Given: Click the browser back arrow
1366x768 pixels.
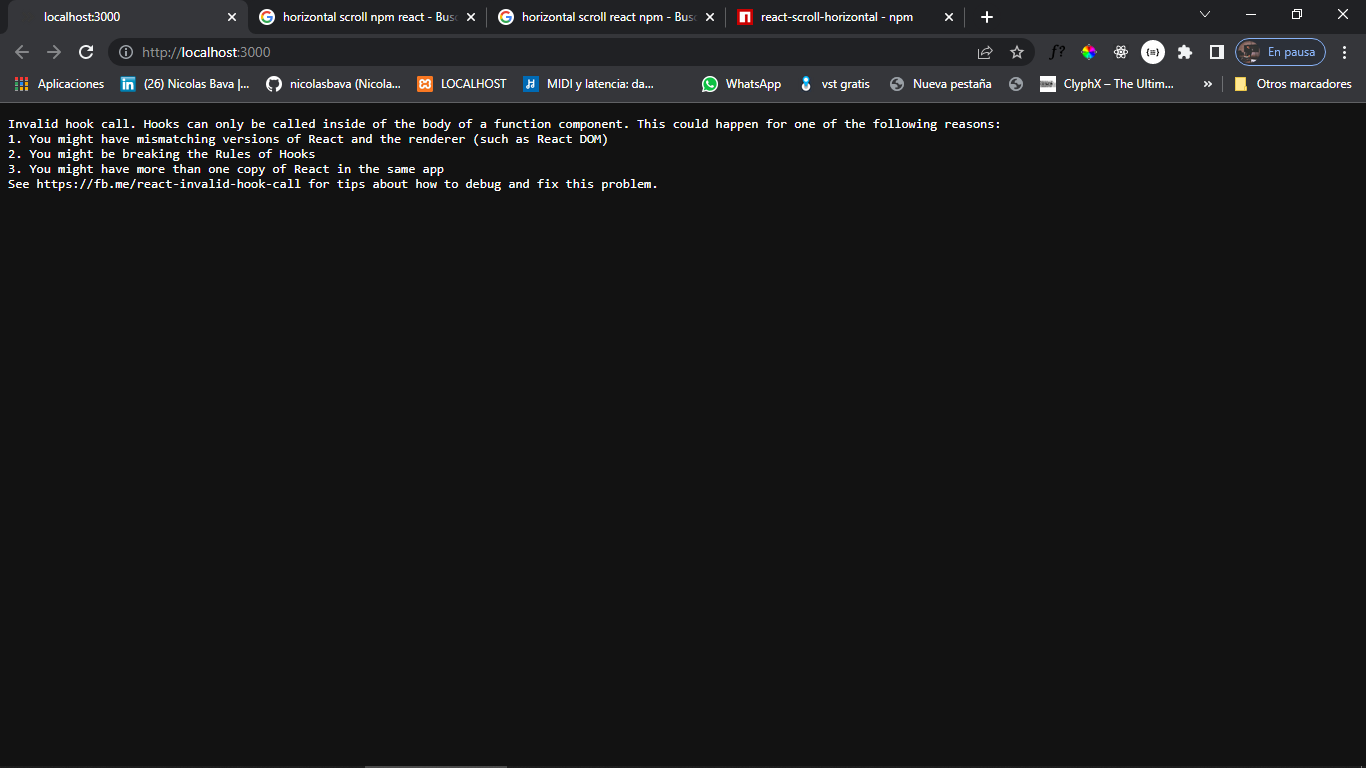Looking at the screenshot, I should pyautogui.click(x=22, y=52).
